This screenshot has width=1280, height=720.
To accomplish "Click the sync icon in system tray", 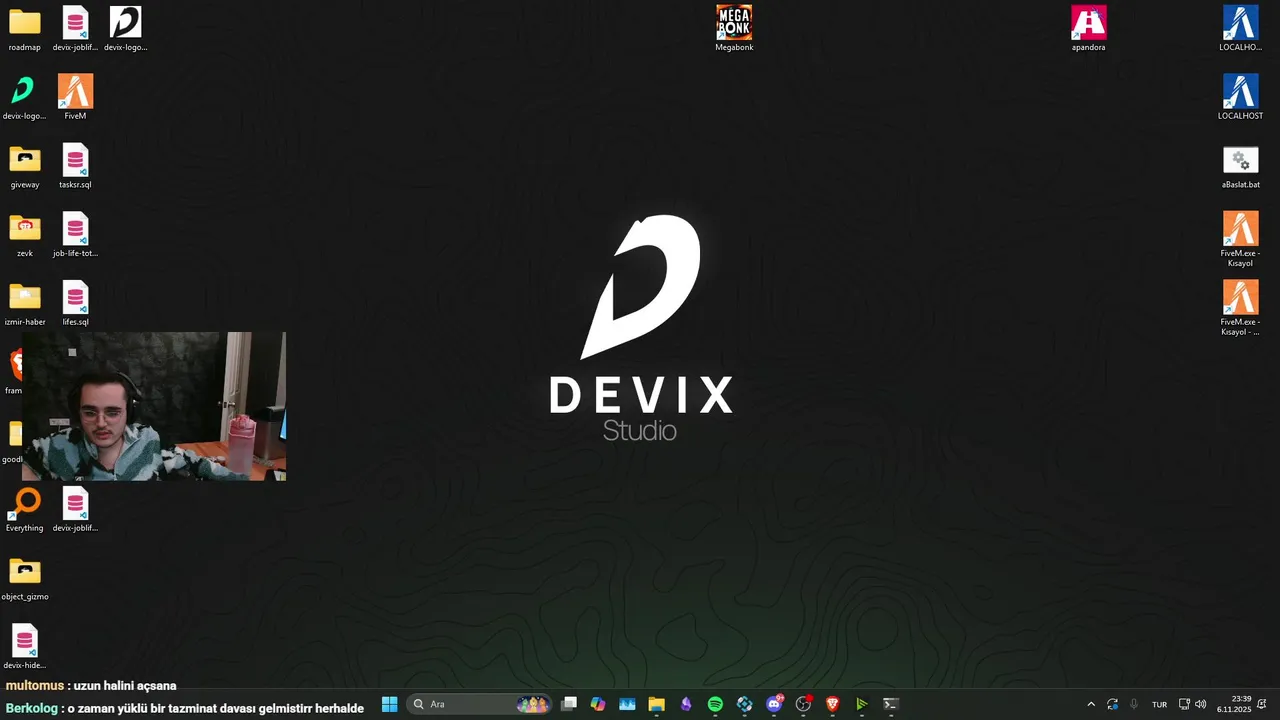I will pyautogui.click(x=1112, y=704).
